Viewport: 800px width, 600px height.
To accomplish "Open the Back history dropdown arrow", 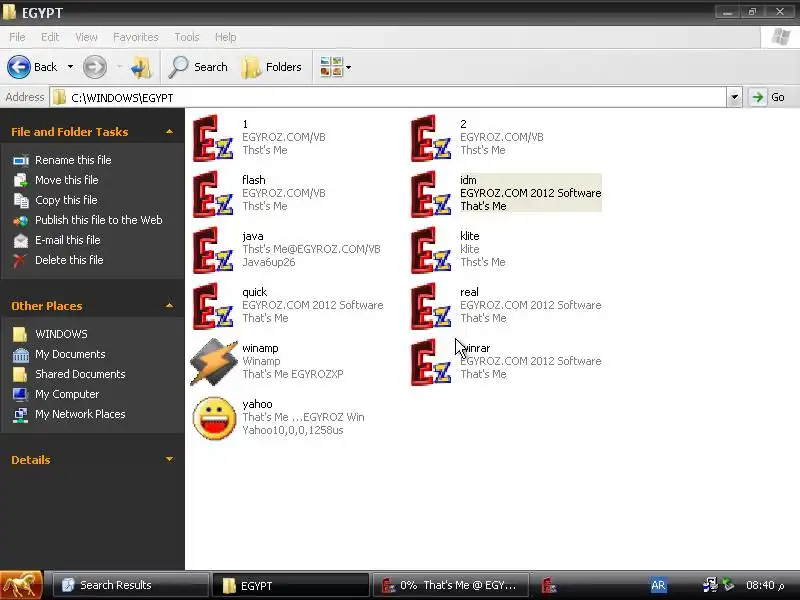I will click(70, 67).
